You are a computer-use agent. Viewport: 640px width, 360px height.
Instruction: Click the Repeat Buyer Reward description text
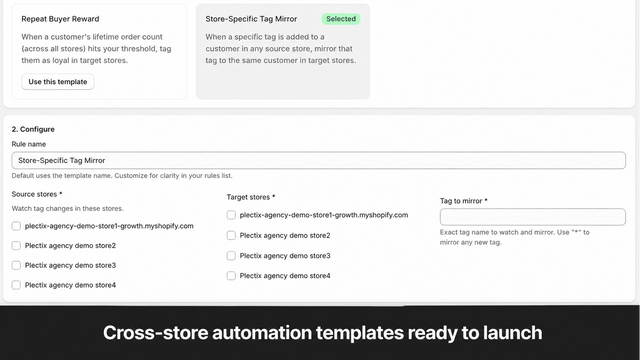coord(96,49)
